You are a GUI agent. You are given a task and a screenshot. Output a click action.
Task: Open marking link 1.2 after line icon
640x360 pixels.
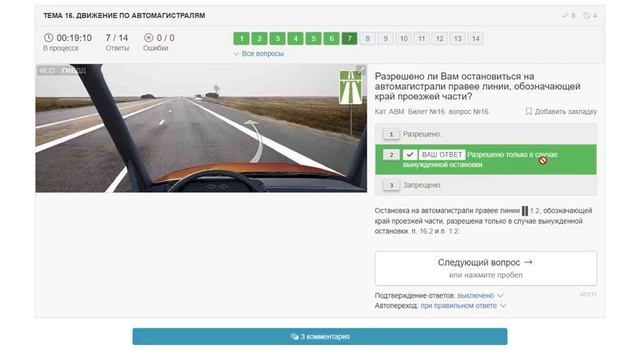(x=535, y=211)
